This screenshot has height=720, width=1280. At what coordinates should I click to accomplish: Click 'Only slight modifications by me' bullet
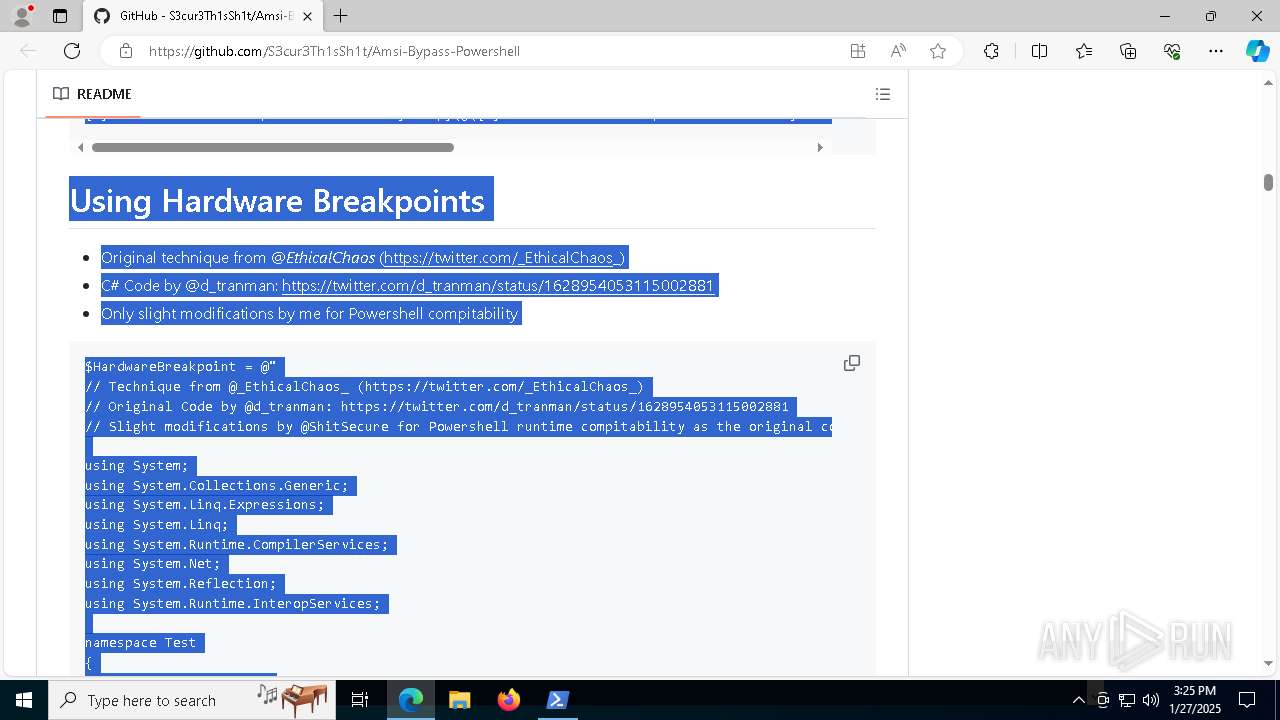pyautogui.click(x=310, y=314)
